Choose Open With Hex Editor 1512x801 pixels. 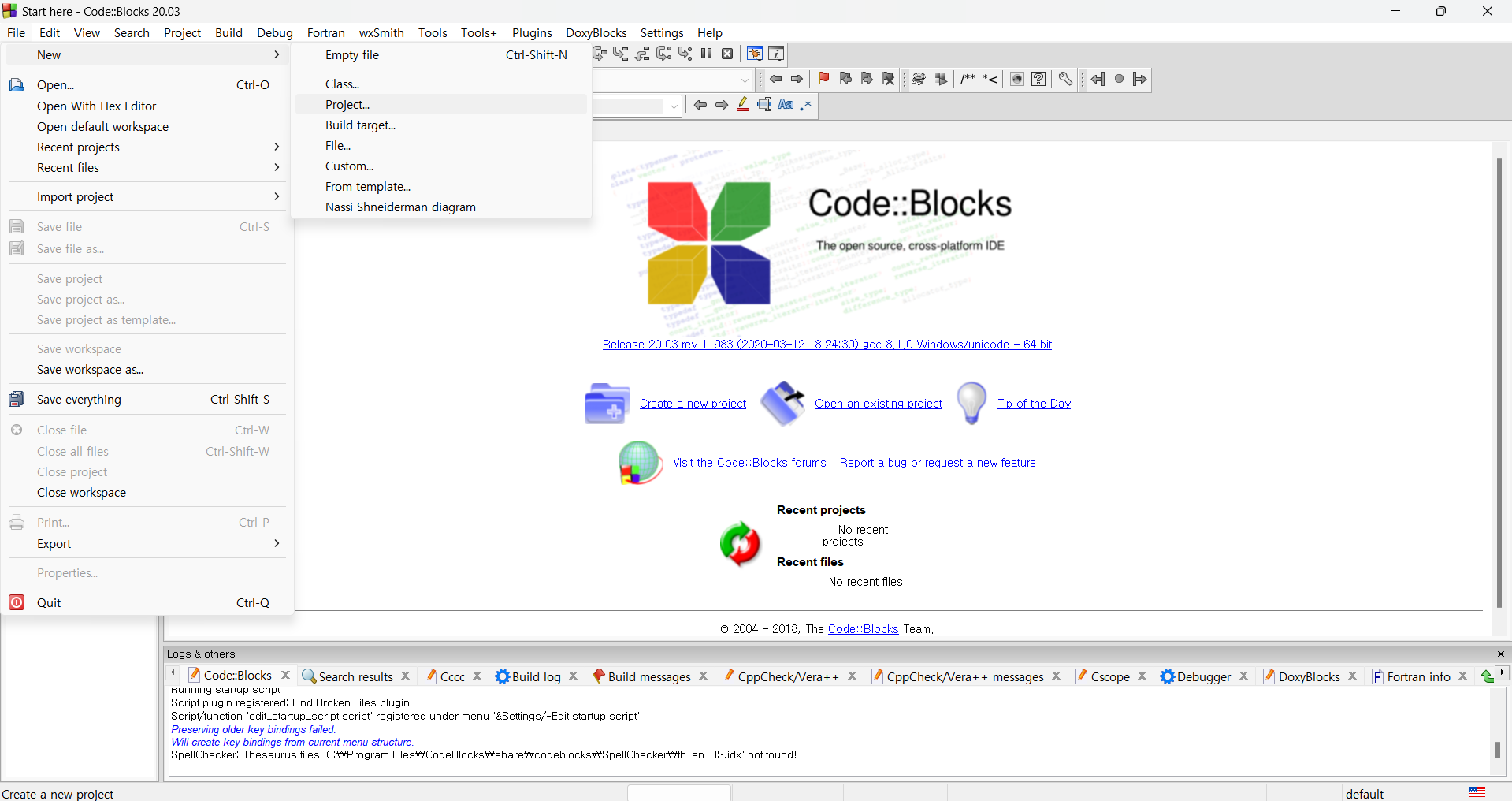pyautogui.click(x=147, y=106)
